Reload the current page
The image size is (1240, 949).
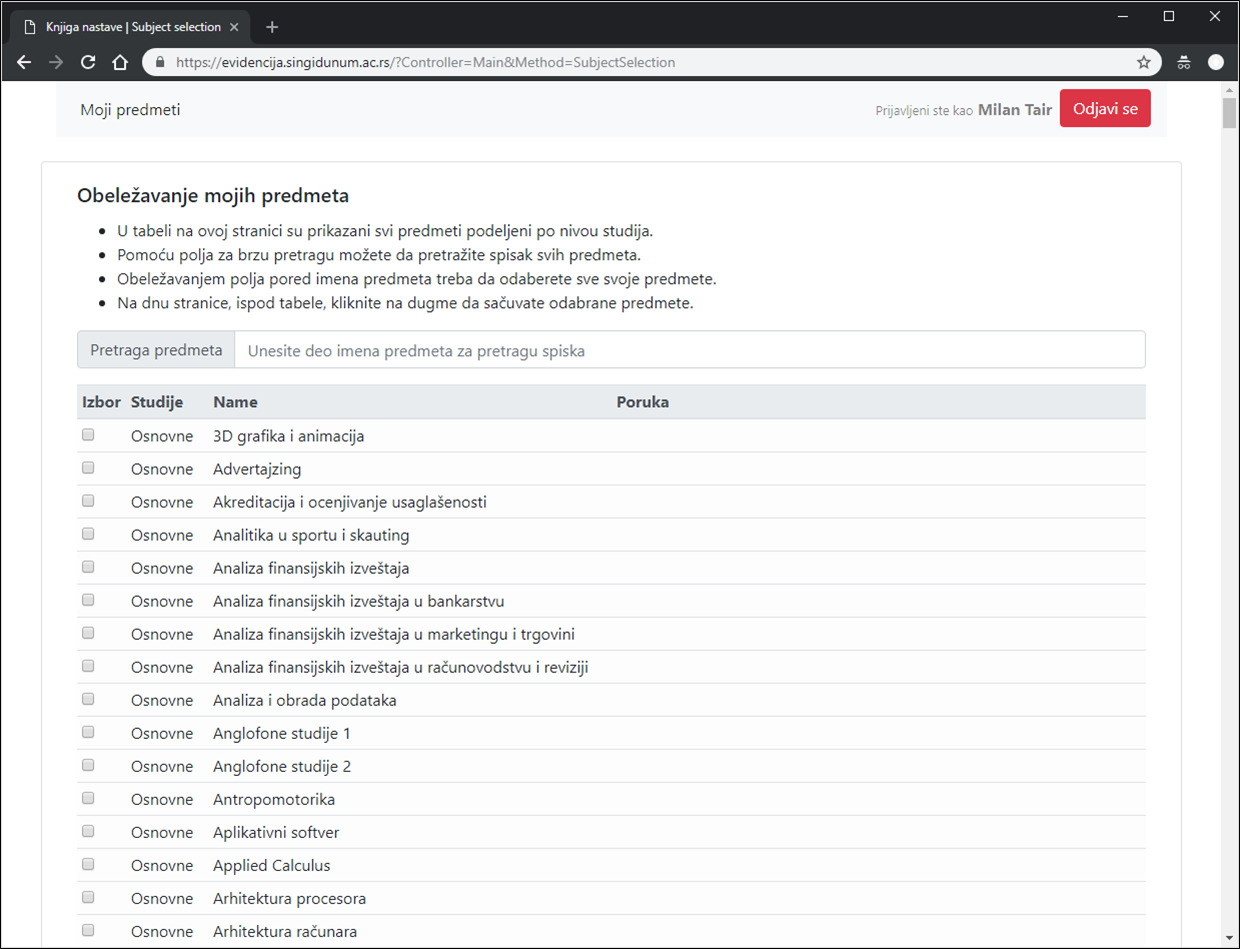[88, 62]
